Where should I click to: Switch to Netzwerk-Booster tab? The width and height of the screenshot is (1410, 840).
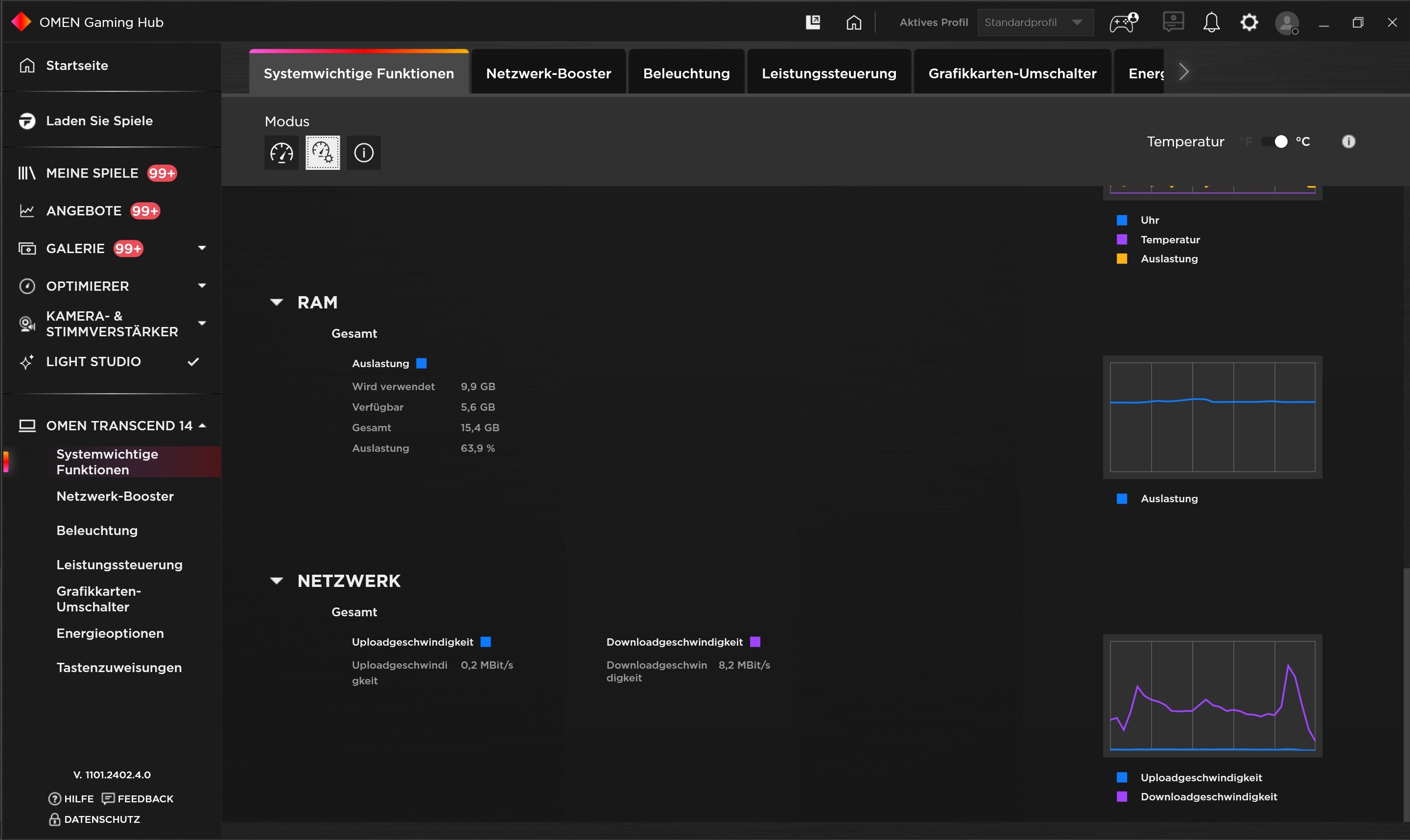click(x=548, y=72)
